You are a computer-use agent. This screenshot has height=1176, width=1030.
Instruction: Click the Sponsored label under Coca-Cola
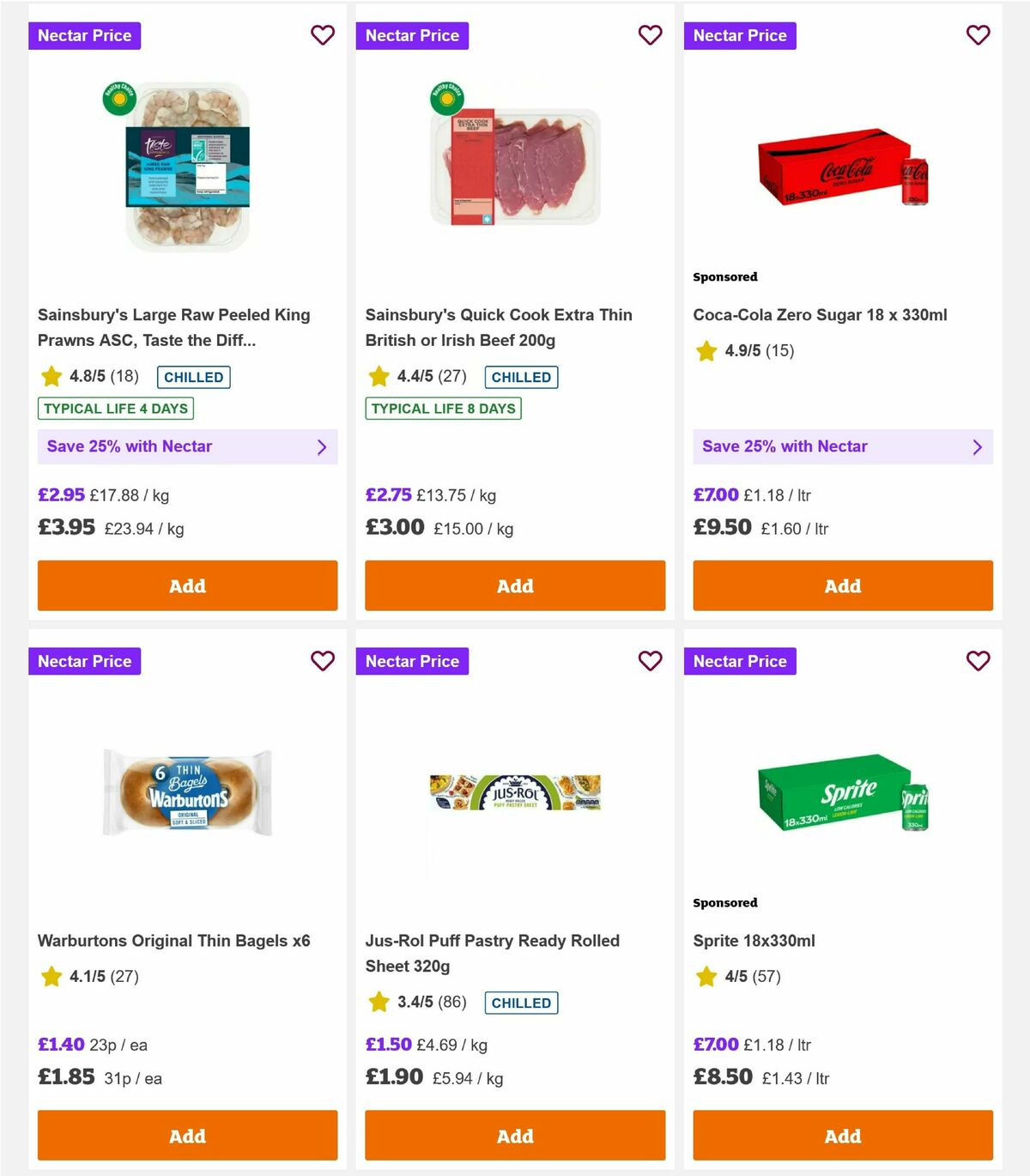(x=725, y=276)
